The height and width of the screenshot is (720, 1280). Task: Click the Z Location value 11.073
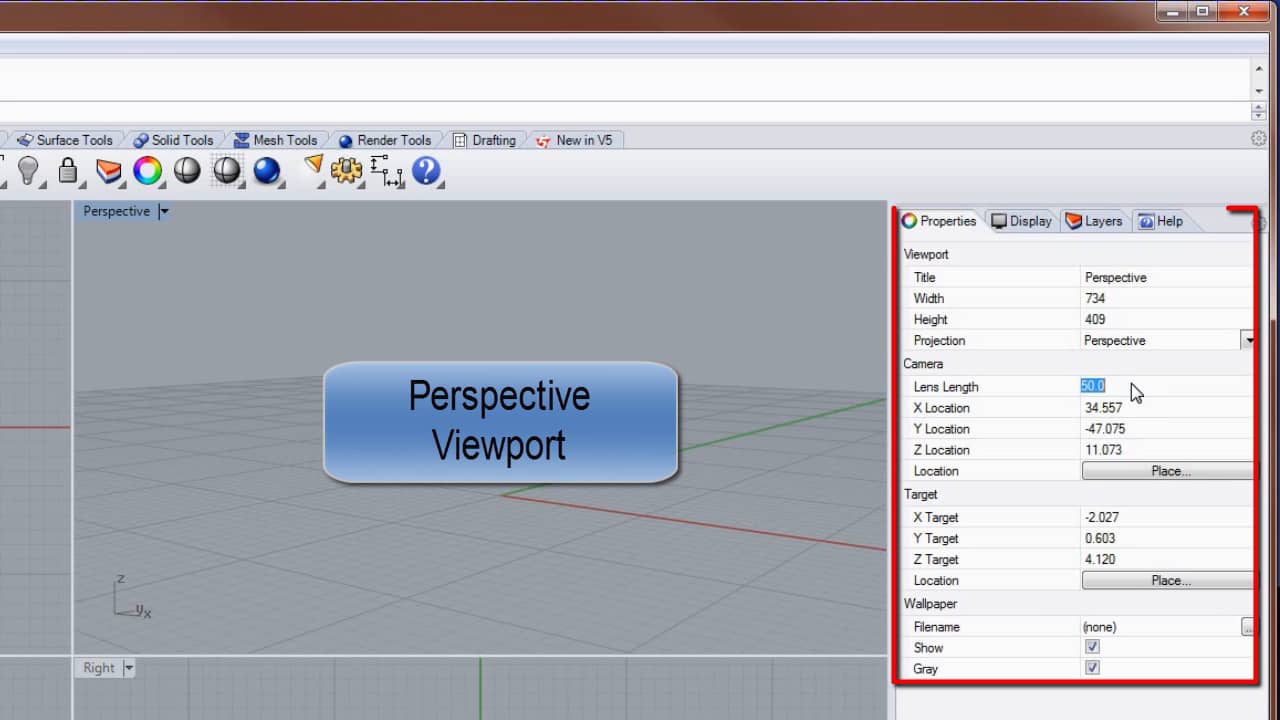click(x=1103, y=450)
